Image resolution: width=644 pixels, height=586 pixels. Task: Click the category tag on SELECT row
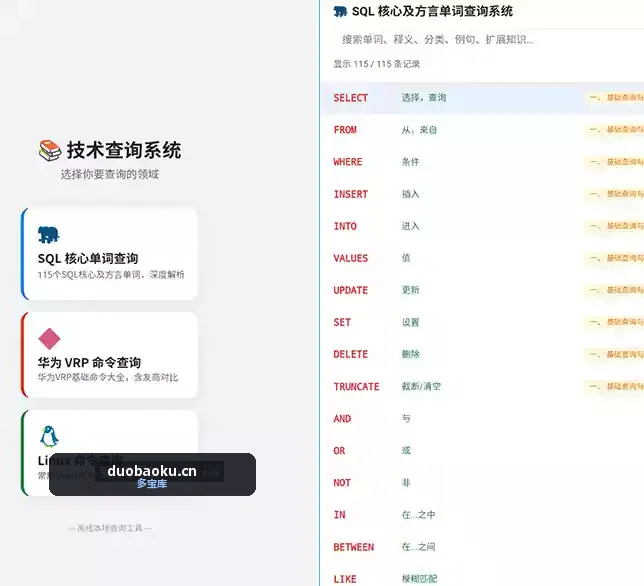click(x=614, y=97)
